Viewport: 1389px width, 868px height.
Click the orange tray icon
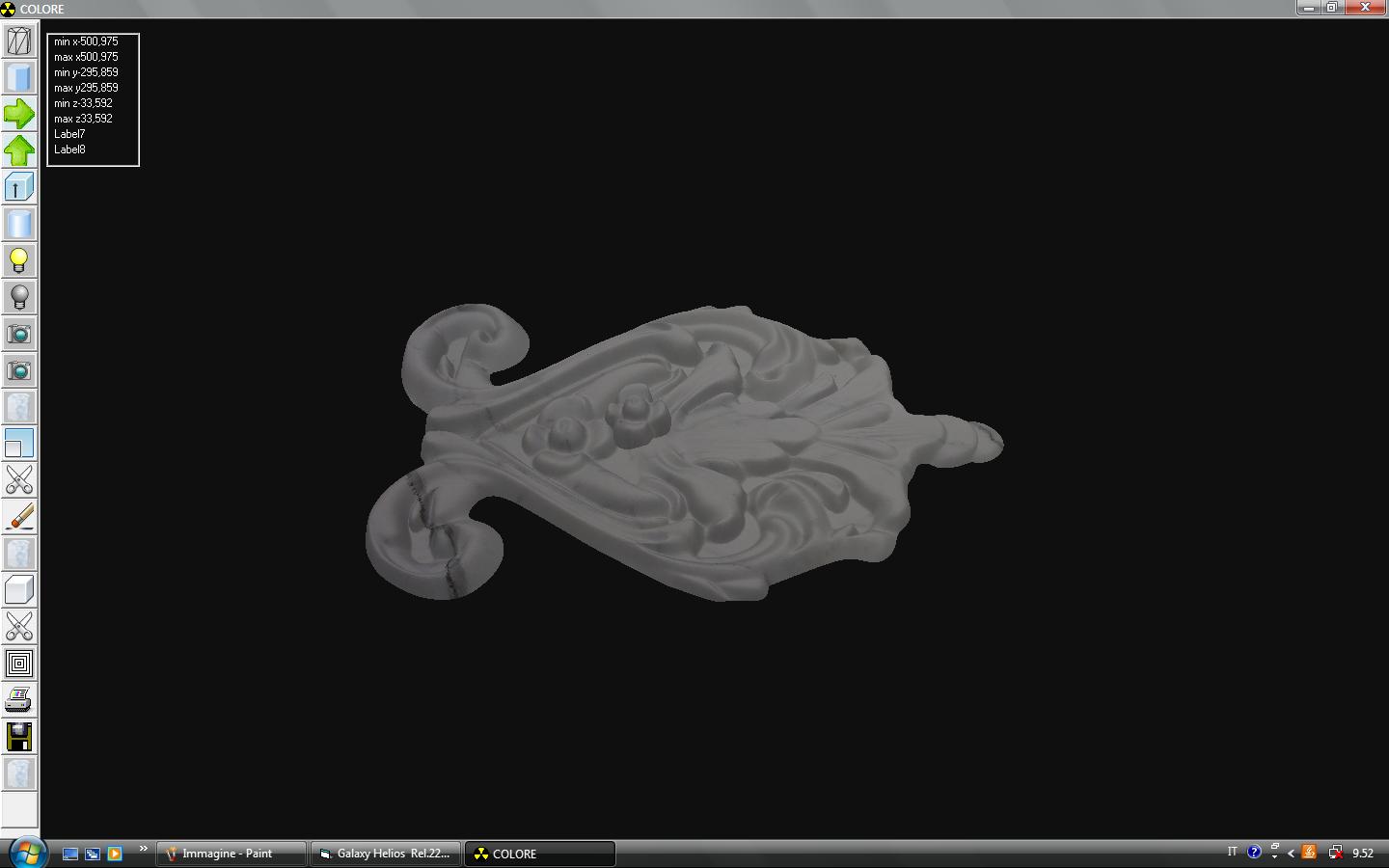coord(1309,852)
